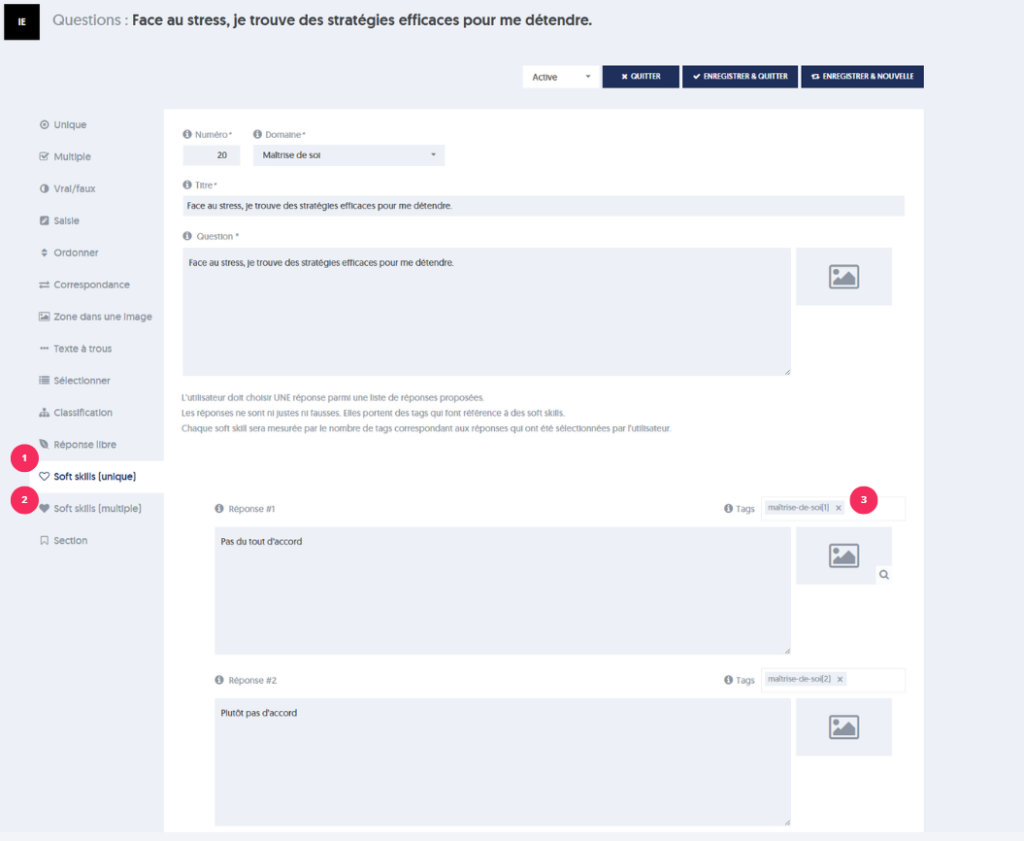Image resolution: width=1024 pixels, height=841 pixels.
Task: Click the magnifier icon next to Réponse #1 image
Action: tap(884, 575)
